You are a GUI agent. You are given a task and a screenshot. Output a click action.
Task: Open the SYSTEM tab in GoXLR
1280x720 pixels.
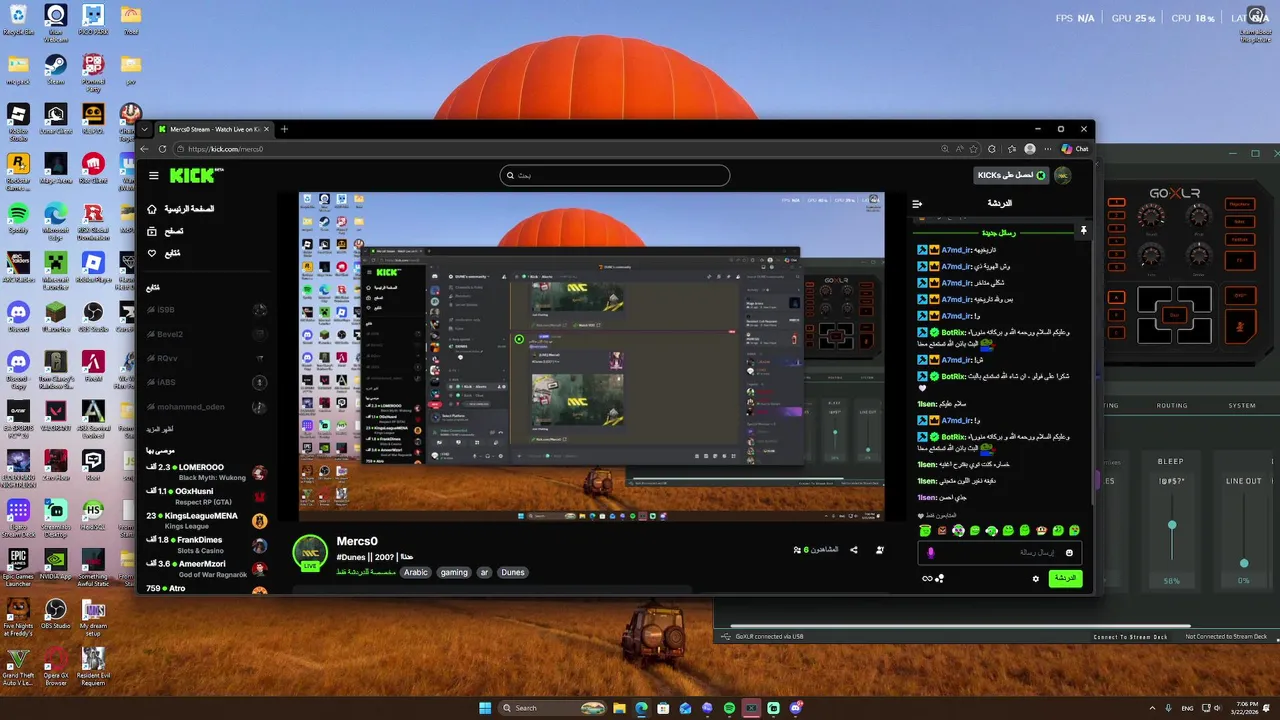click(x=1242, y=406)
